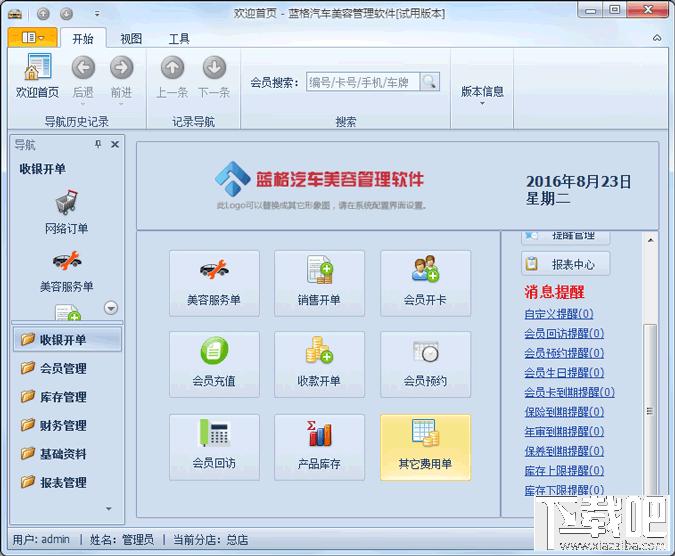Open 保养到期提醒(0) link
675x556 pixels.
564,451
